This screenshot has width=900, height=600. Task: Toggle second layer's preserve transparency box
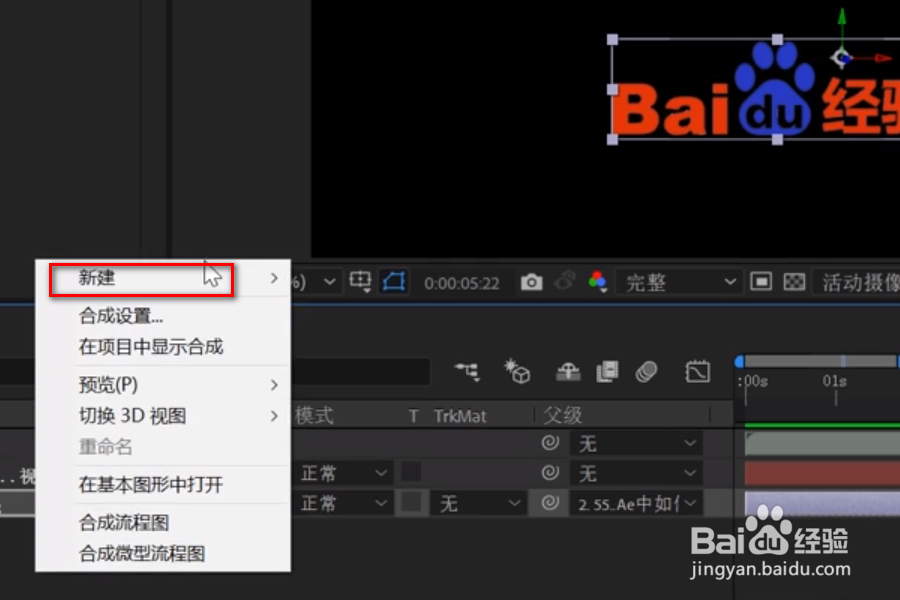pyautogui.click(x=411, y=473)
